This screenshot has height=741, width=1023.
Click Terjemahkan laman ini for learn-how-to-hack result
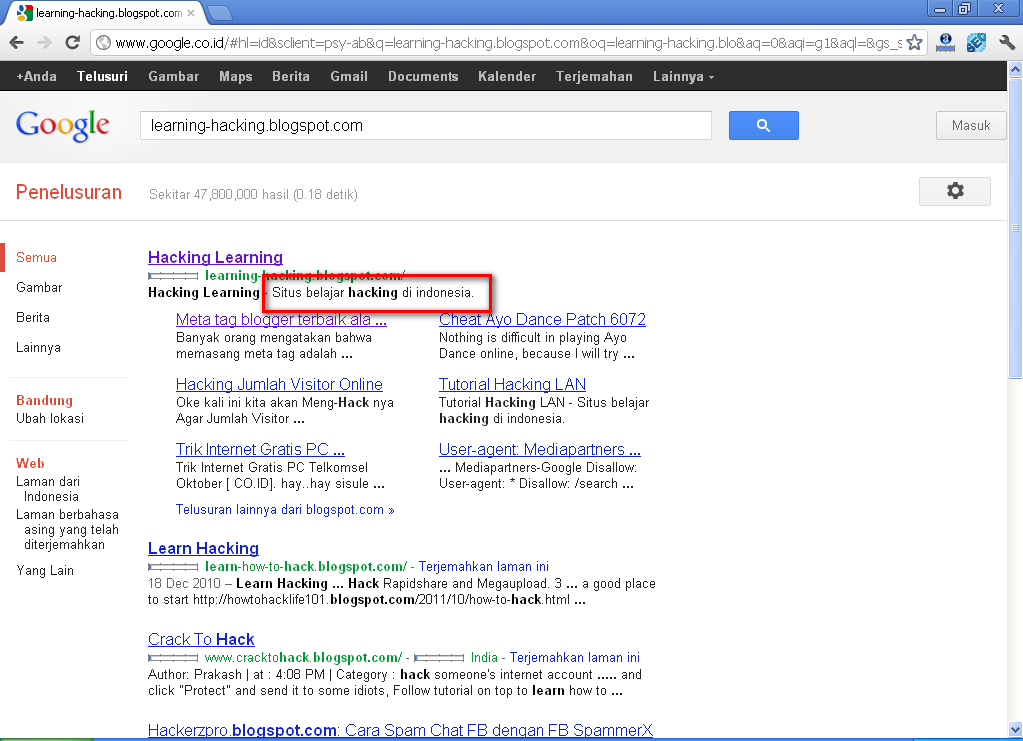[483, 566]
